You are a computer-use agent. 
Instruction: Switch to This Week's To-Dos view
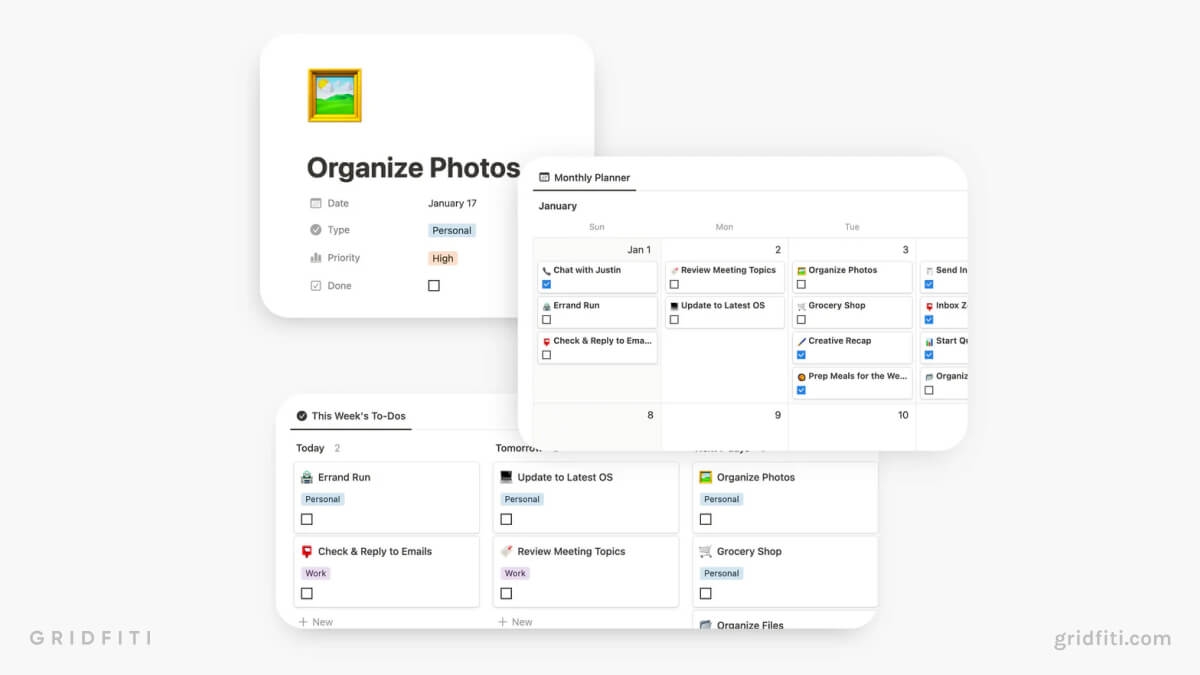point(352,415)
